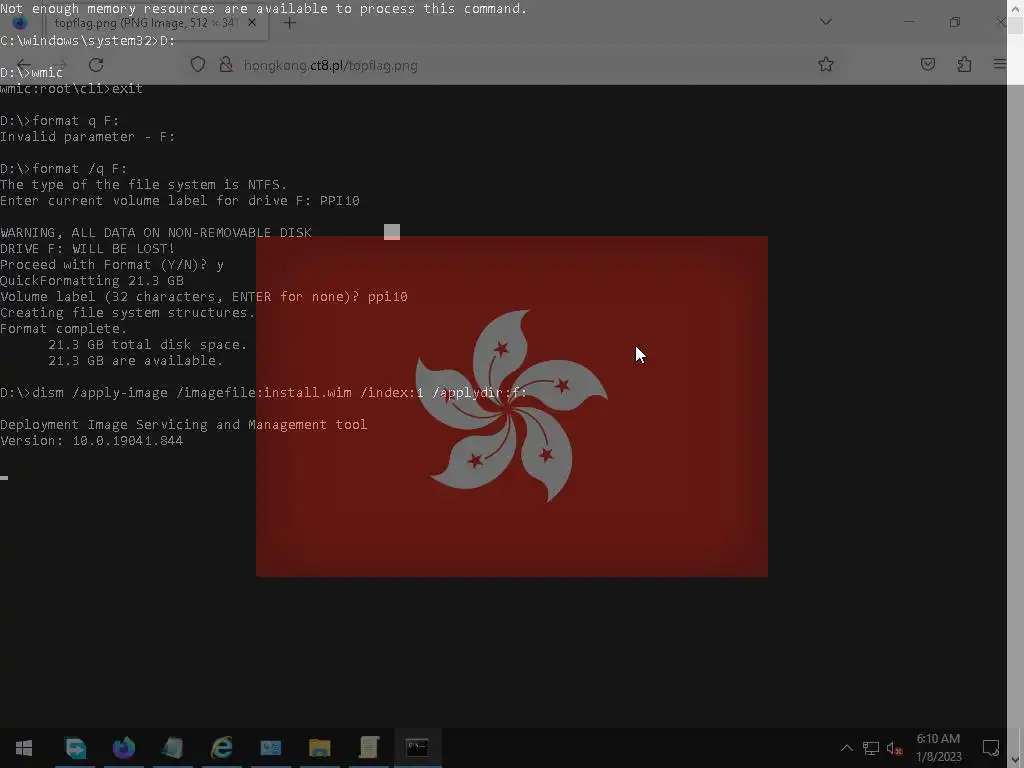Viewport: 1024px width, 768px height.
Task: Click 'Creating file system structures.' line
Action: point(127,313)
